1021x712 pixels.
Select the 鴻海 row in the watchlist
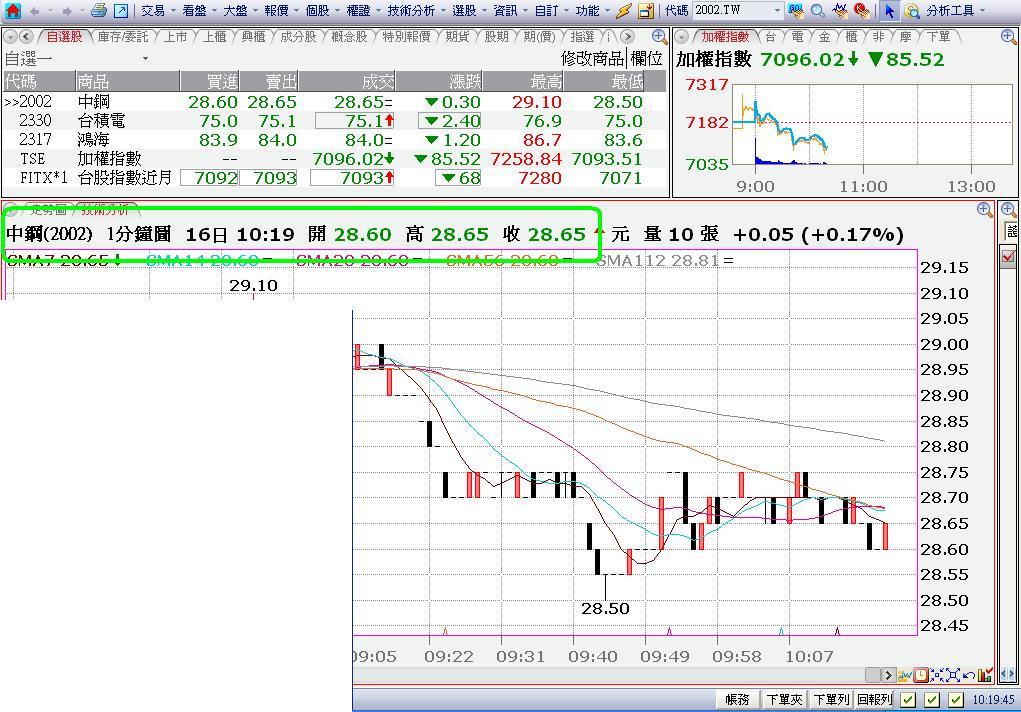pyautogui.click(x=335, y=139)
